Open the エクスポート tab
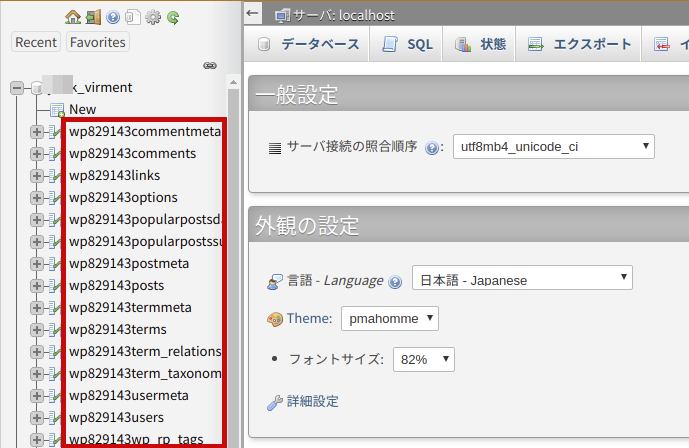This screenshot has width=689, height=448. [x=579, y=44]
